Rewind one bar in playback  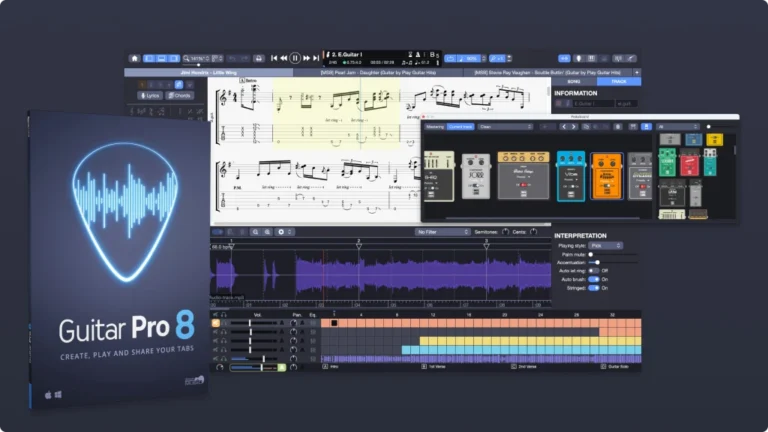(284, 58)
